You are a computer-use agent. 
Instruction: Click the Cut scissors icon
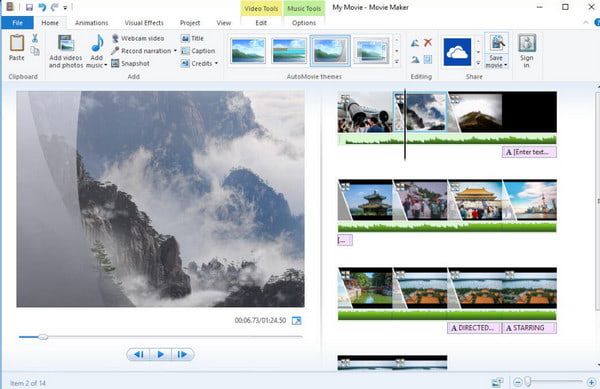pyautogui.click(x=35, y=38)
